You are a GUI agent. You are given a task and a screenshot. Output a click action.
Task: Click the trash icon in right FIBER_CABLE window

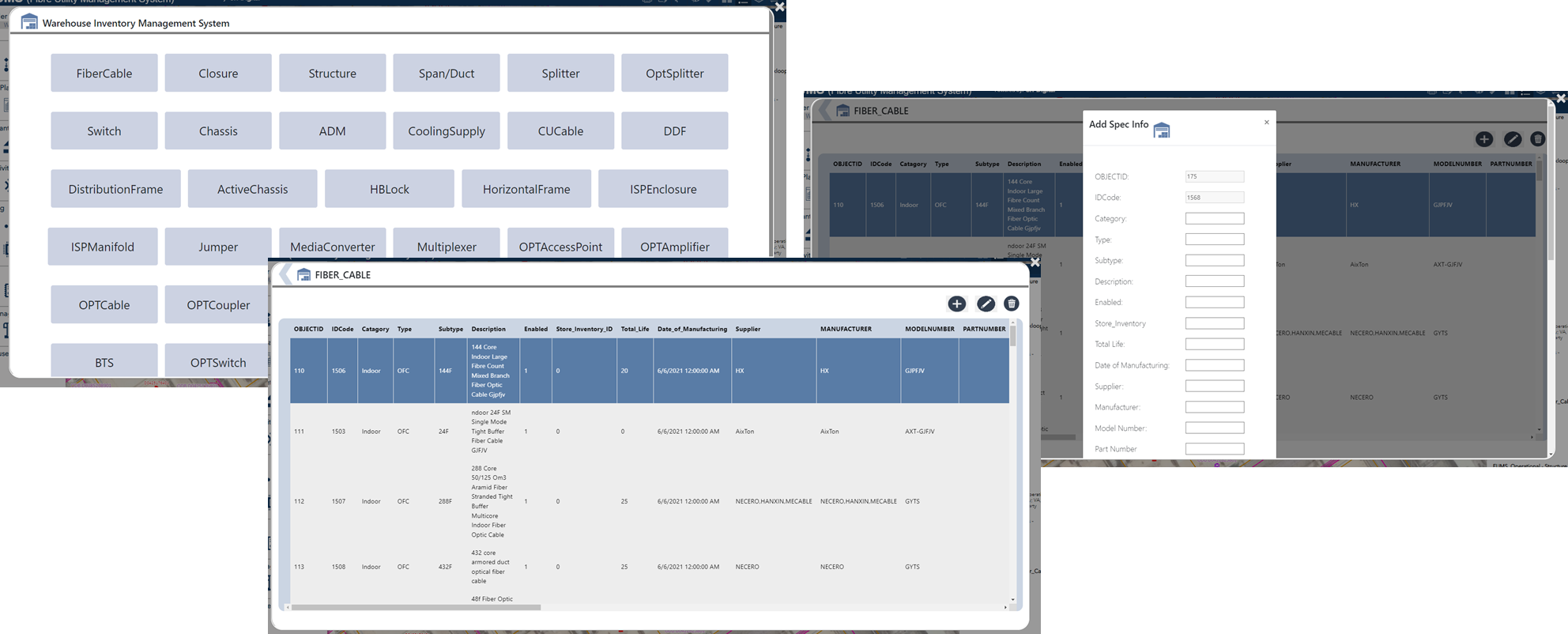point(1537,139)
